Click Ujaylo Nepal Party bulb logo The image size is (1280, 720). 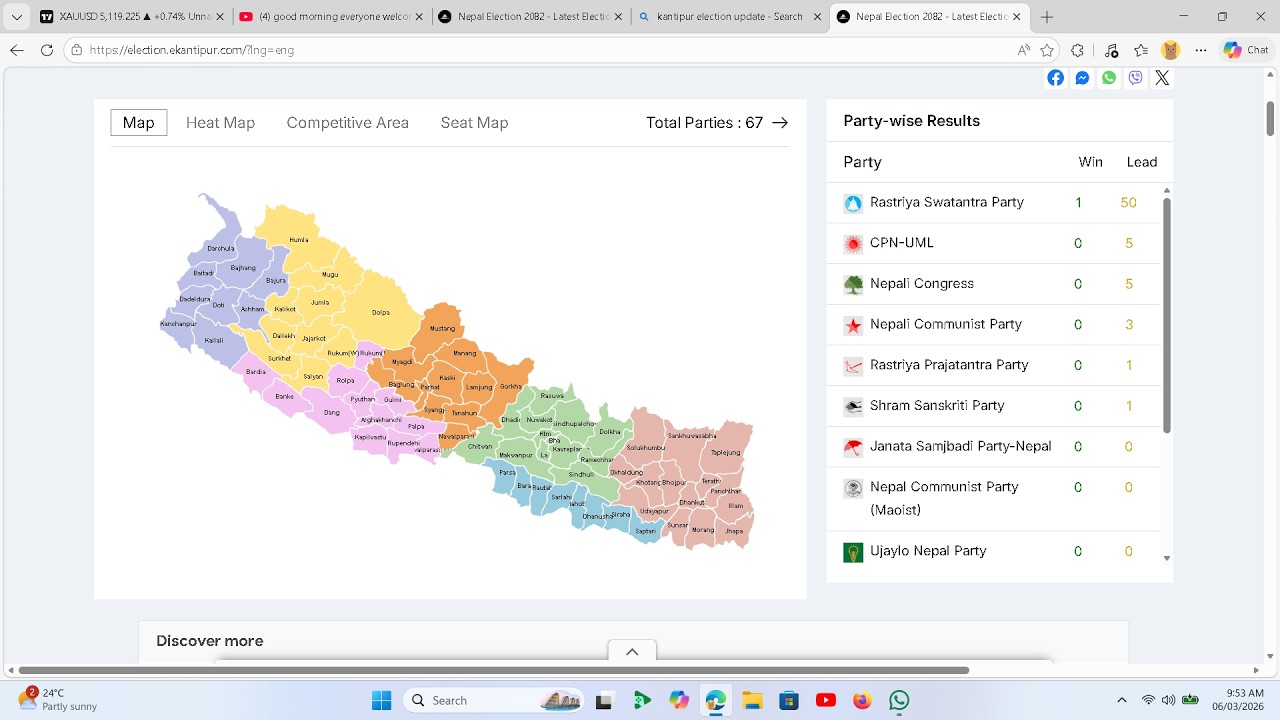(x=853, y=553)
